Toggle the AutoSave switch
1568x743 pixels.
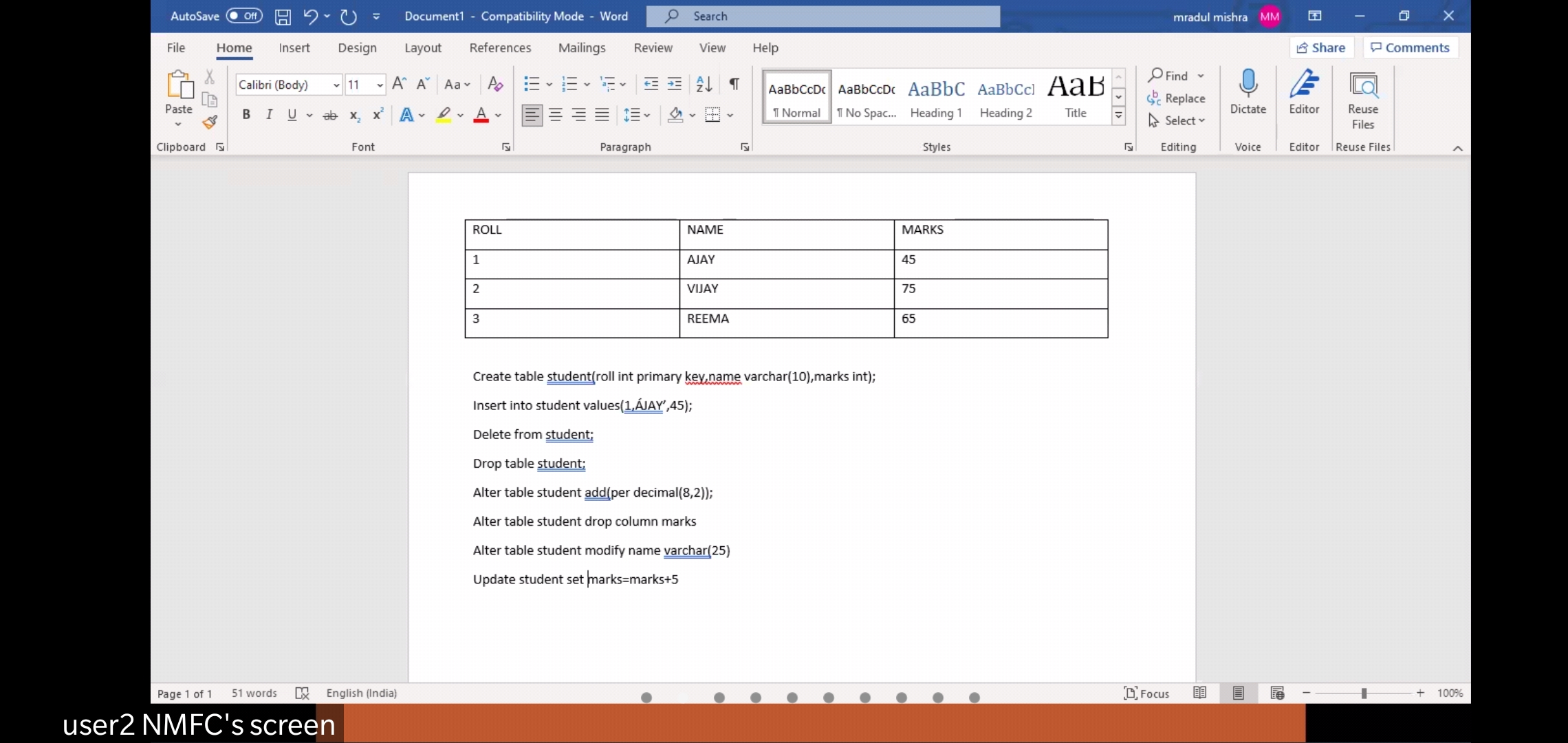[244, 16]
